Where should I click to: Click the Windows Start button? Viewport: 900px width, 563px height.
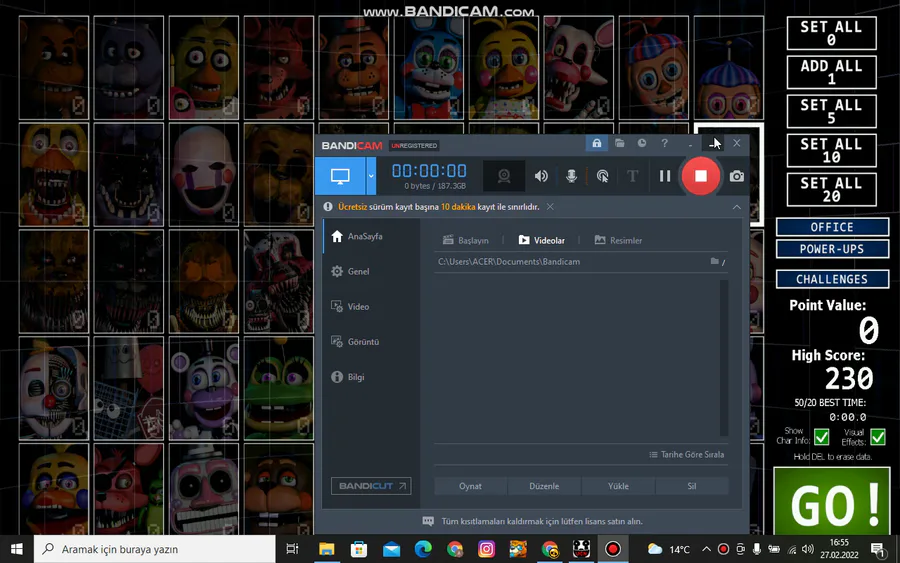click(16, 549)
